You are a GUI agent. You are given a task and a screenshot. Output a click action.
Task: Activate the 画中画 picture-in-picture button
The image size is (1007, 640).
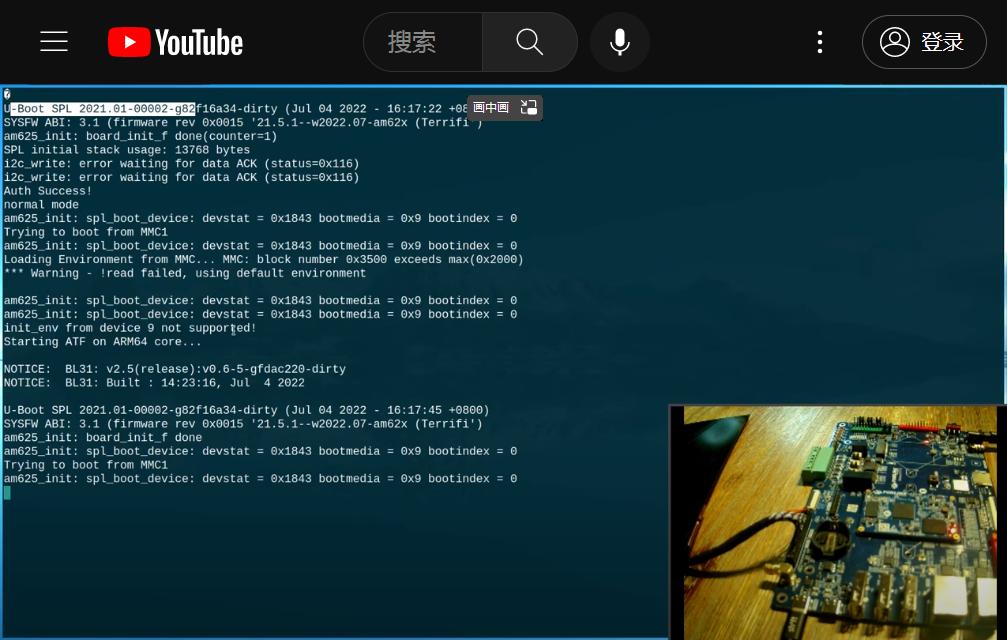pyautogui.click(x=505, y=107)
